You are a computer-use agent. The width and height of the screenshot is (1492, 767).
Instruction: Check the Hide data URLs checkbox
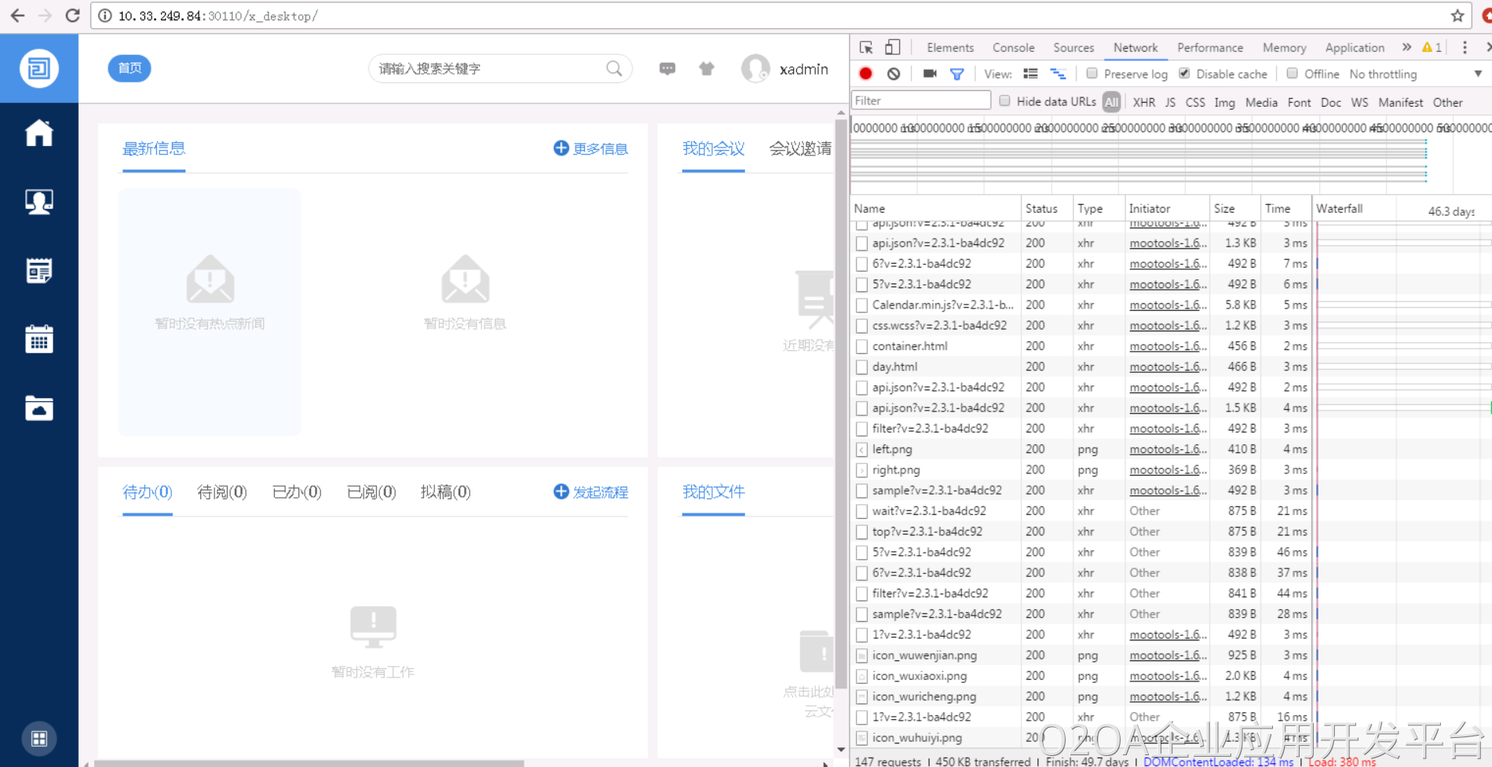(x=1005, y=101)
